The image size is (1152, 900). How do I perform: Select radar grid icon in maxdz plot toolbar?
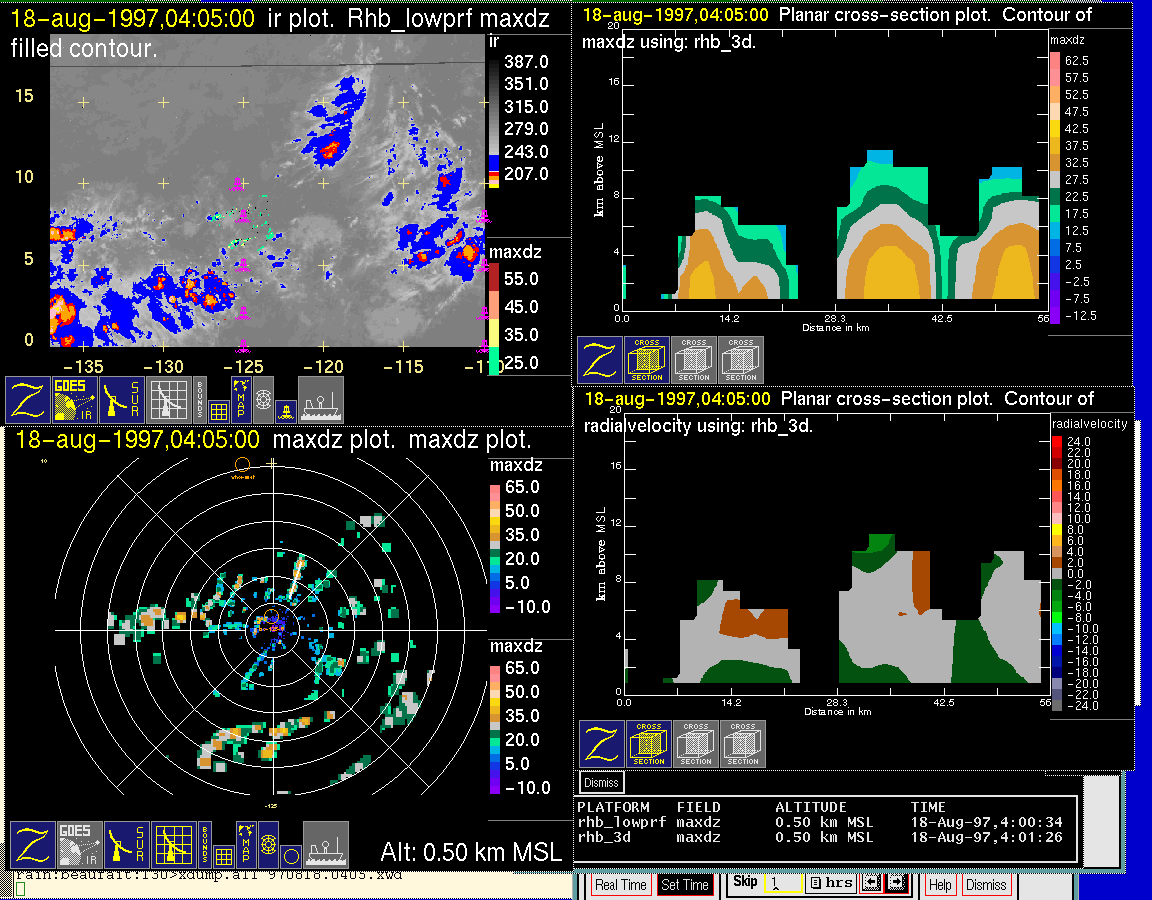point(173,846)
